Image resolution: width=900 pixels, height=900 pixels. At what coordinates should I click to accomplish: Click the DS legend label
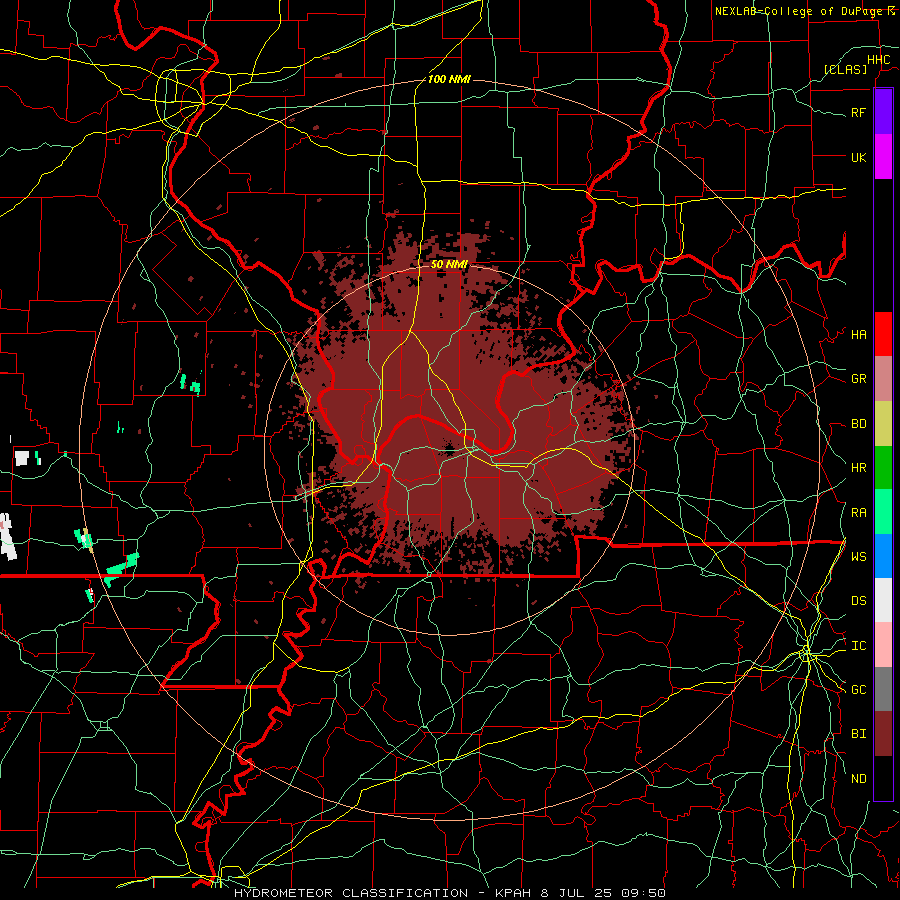(x=858, y=601)
